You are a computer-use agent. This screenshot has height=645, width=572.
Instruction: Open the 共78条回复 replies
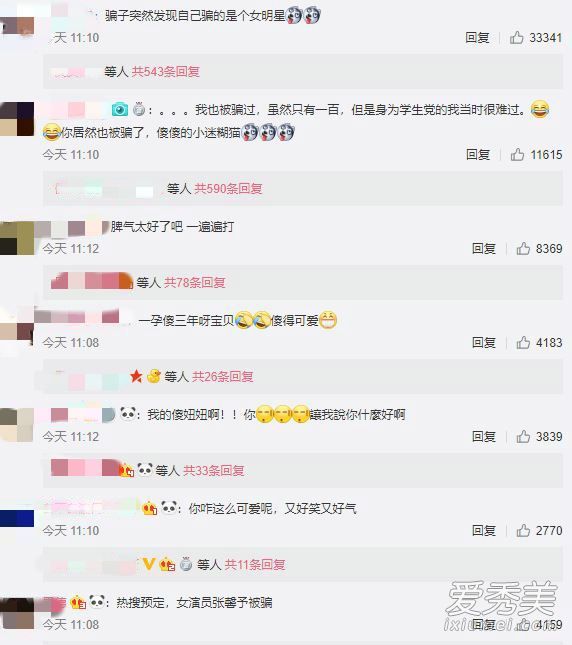click(195, 282)
